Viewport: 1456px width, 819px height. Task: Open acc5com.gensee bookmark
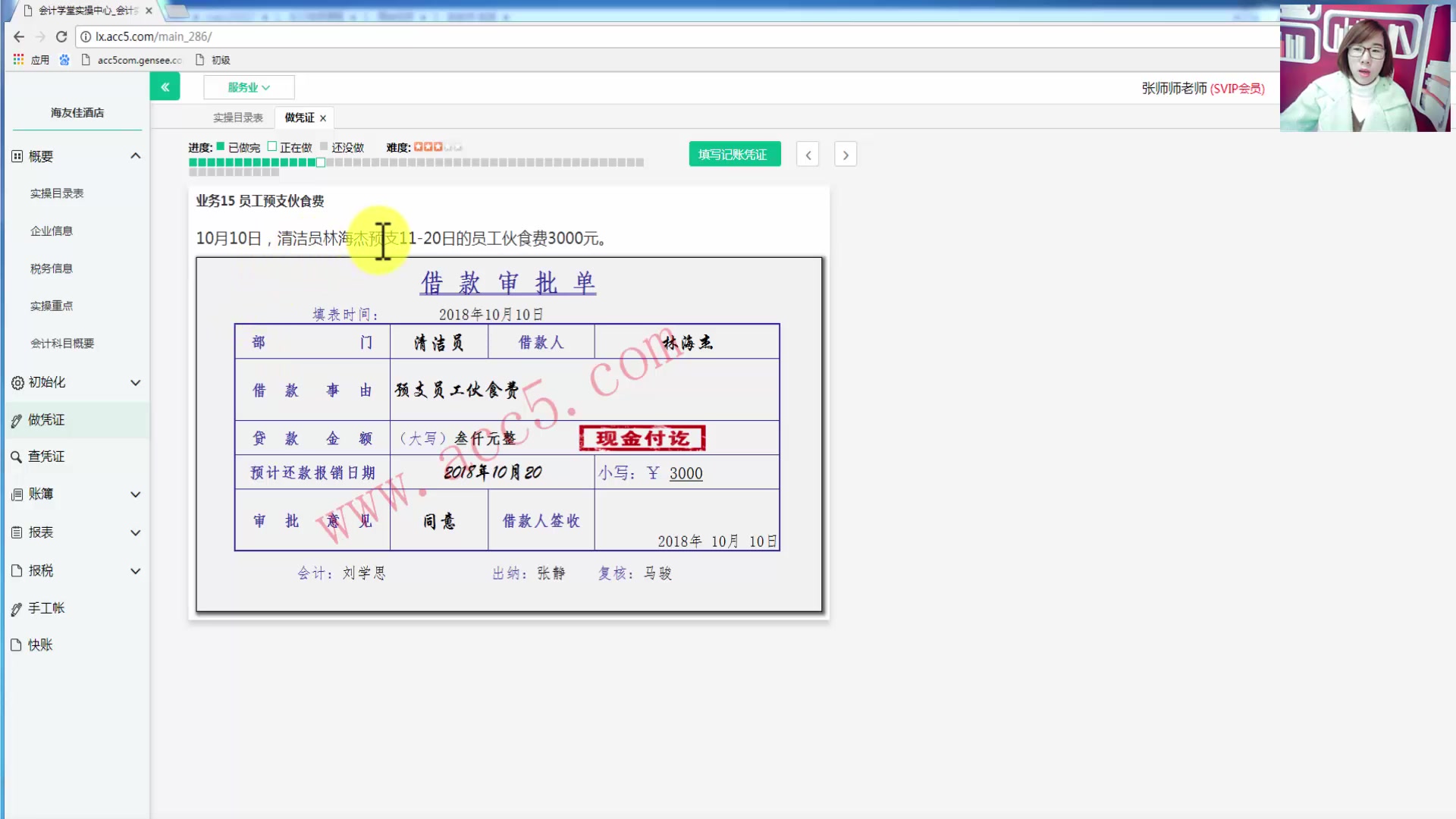(131, 60)
